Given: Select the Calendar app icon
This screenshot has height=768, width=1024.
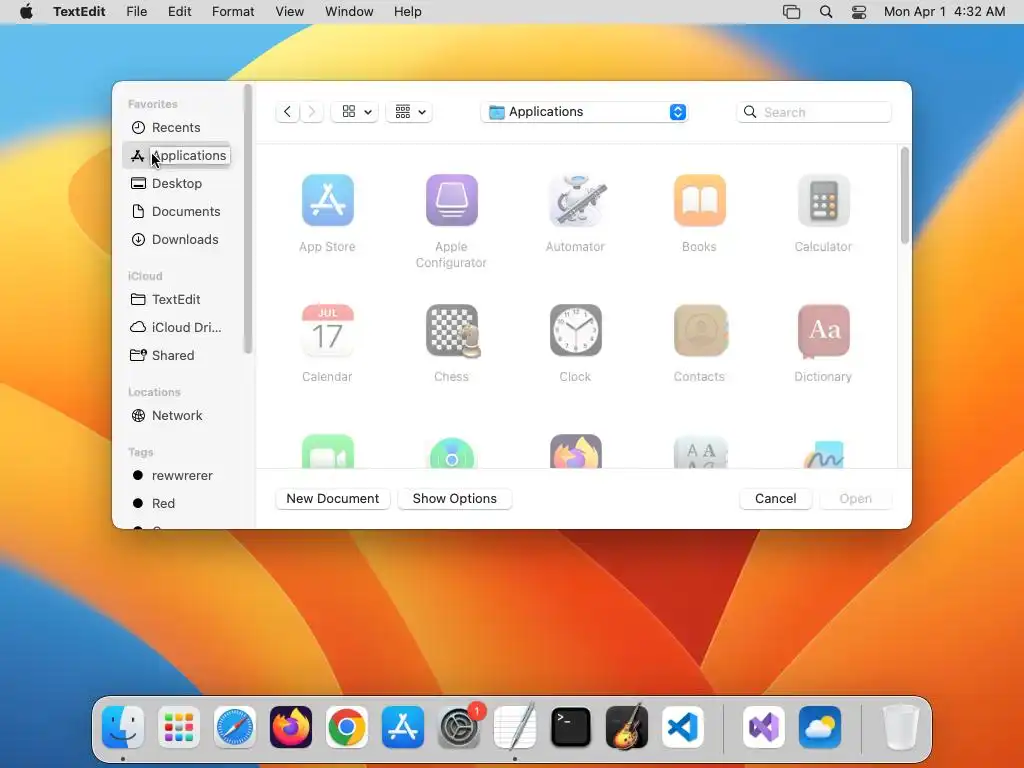Looking at the screenshot, I should pyautogui.click(x=328, y=330).
